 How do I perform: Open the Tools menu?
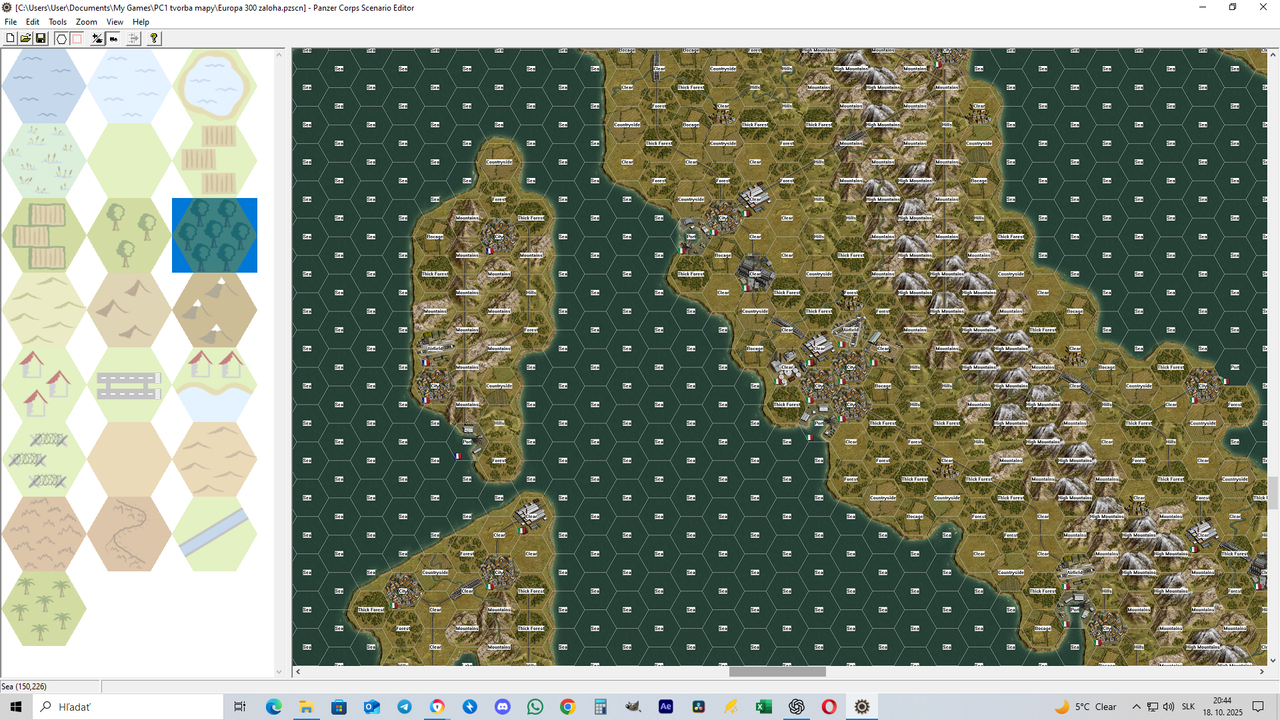[x=58, y=22]
